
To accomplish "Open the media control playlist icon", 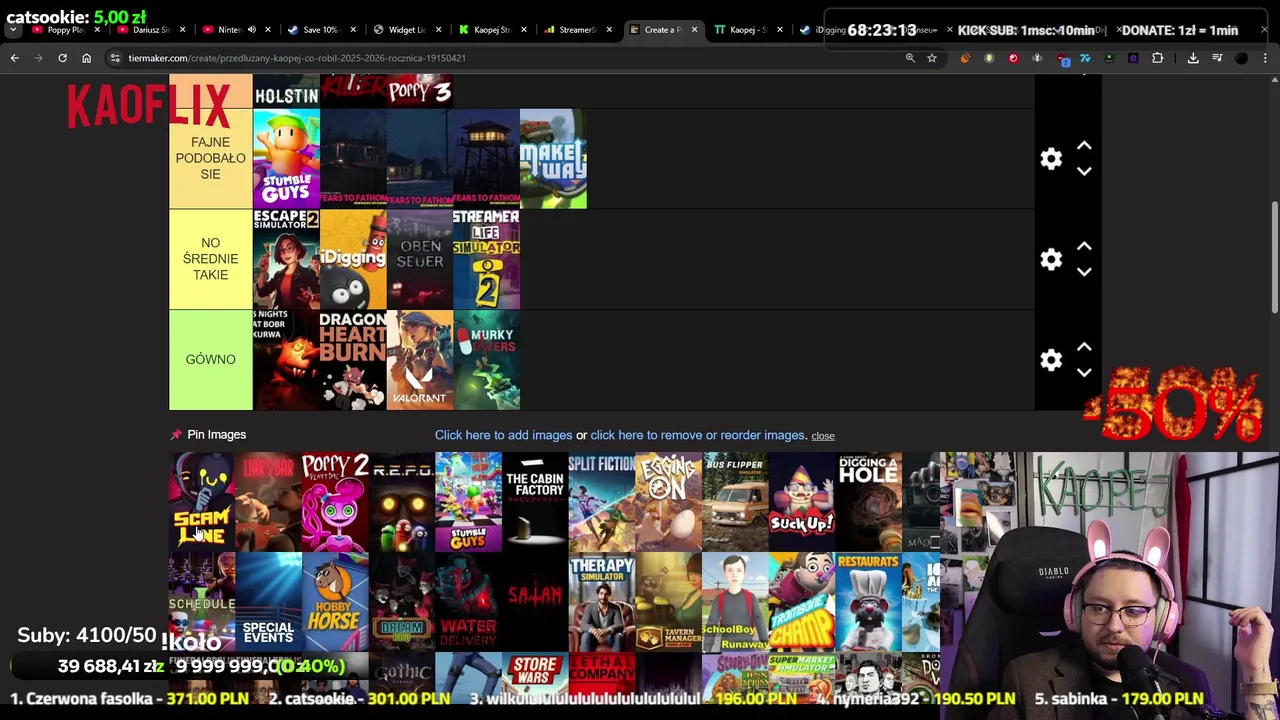I will point(1217,58).
